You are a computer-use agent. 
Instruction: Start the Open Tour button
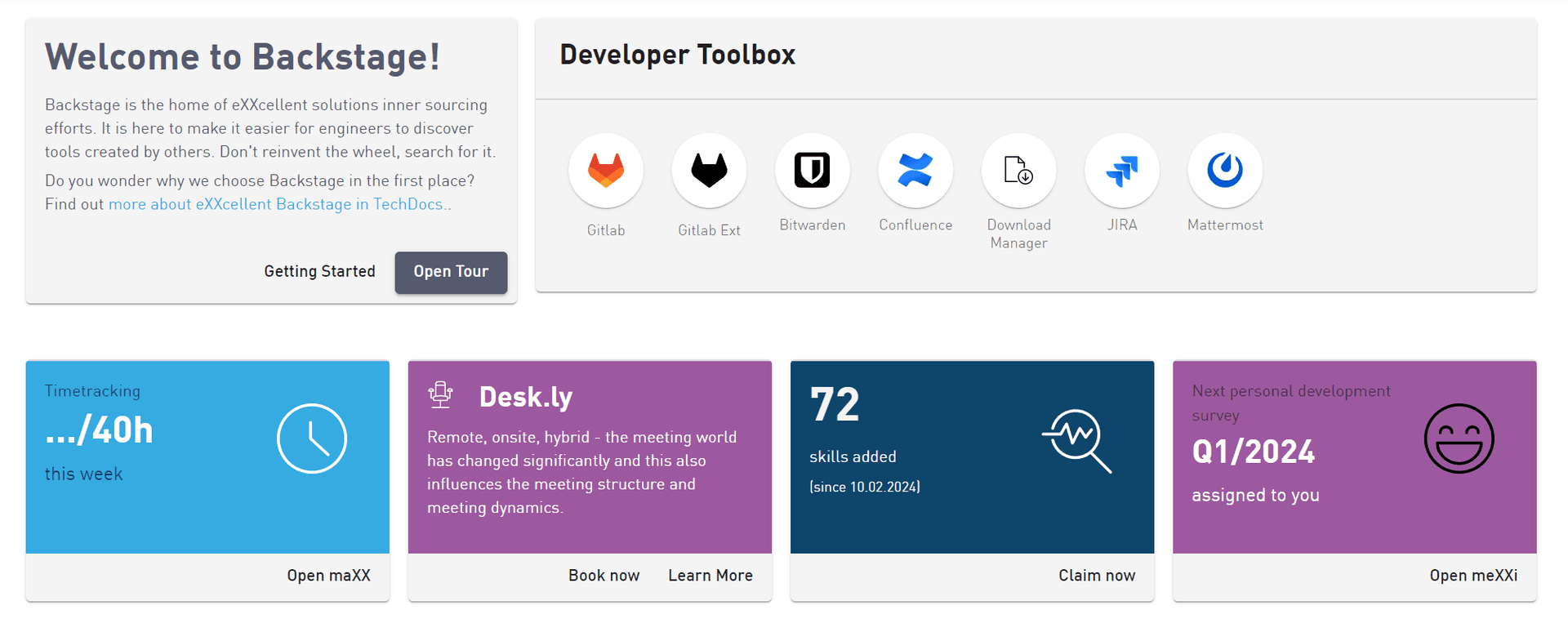(451, 272)
